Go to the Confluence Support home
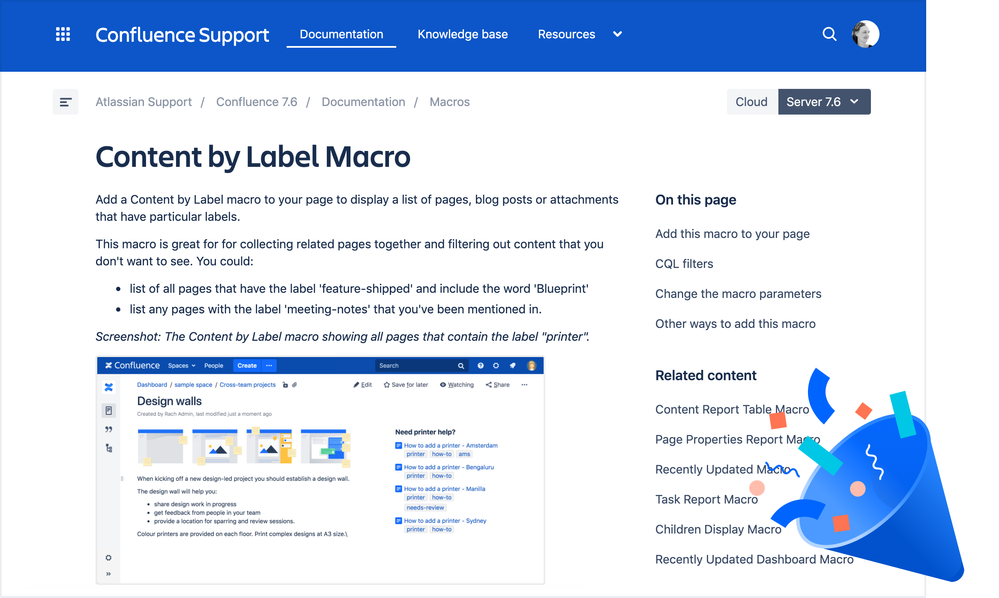This screenshot has width=999, height=598. tap(182, 34)
